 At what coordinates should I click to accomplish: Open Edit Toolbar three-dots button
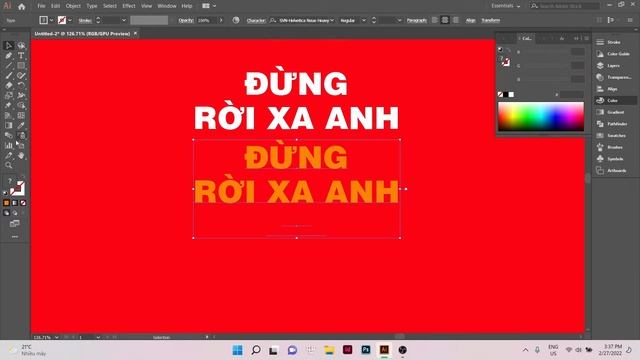click(15, 237)
